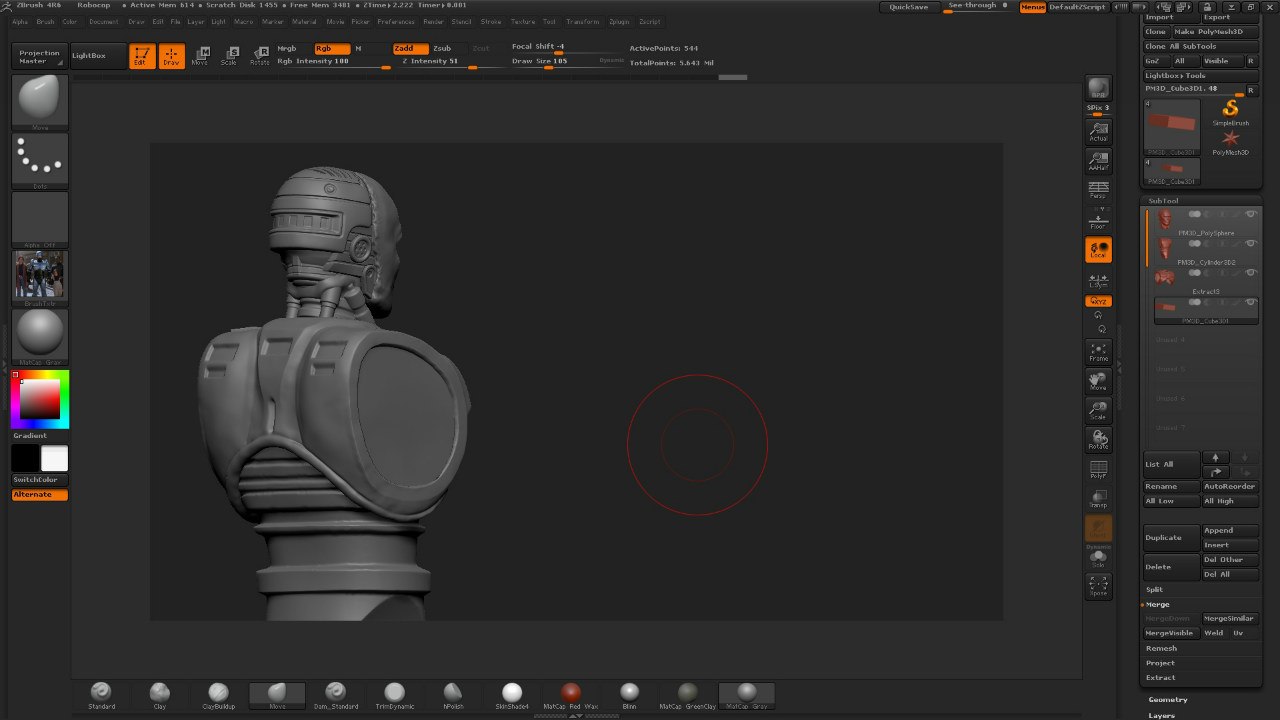This screenshot has height=720, width=1280.
Task: Open the Preferences menu
Action: [396, 21]
